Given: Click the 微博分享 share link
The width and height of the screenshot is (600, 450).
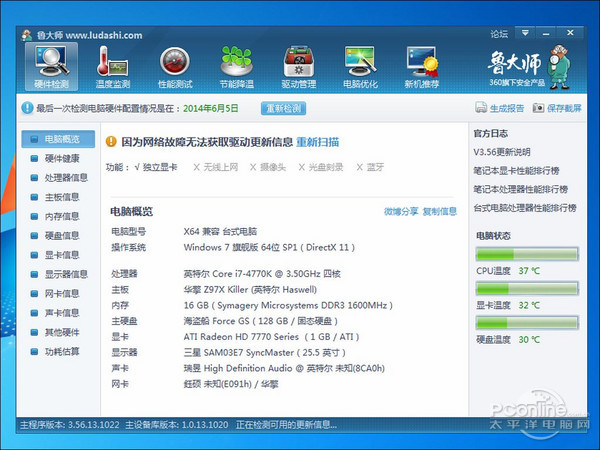Looking at the screenshot, I should click(x=401, y=212).
